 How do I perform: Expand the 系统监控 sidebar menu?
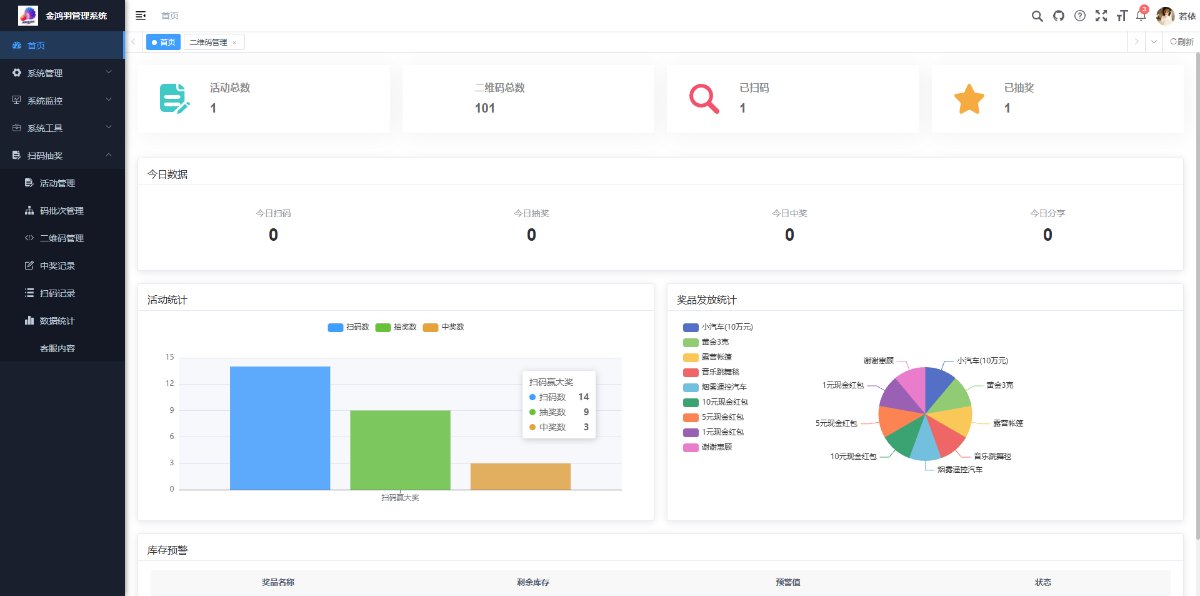point(62,101)
